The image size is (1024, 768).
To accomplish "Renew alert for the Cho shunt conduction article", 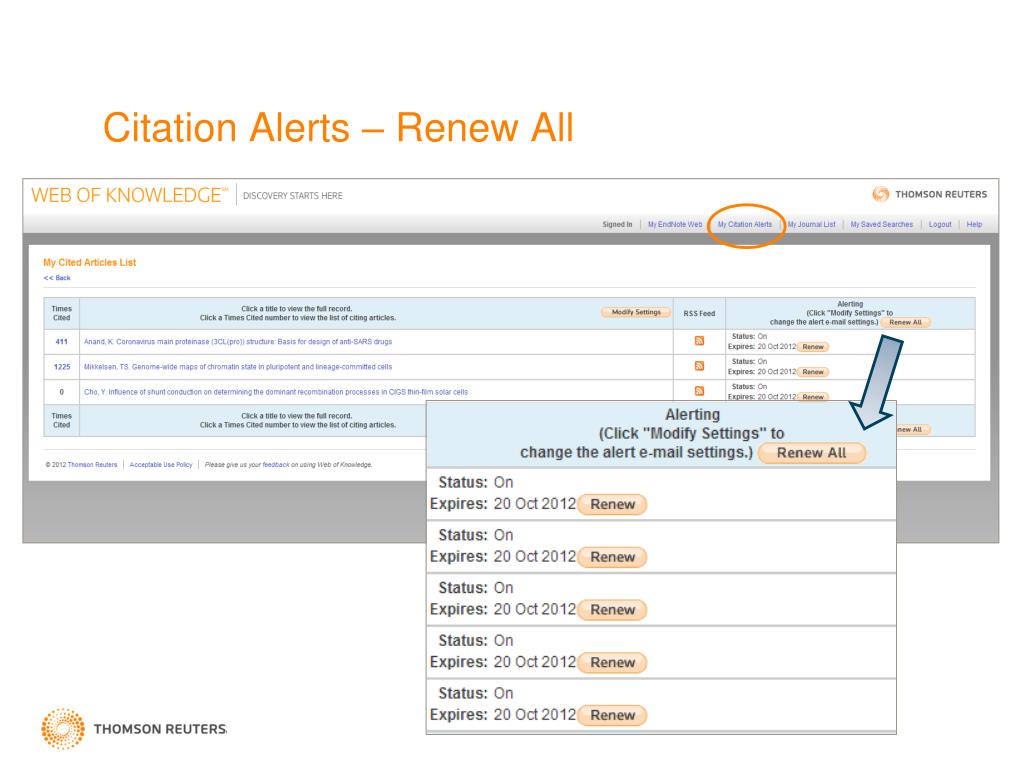I will (x=812, y=396).
